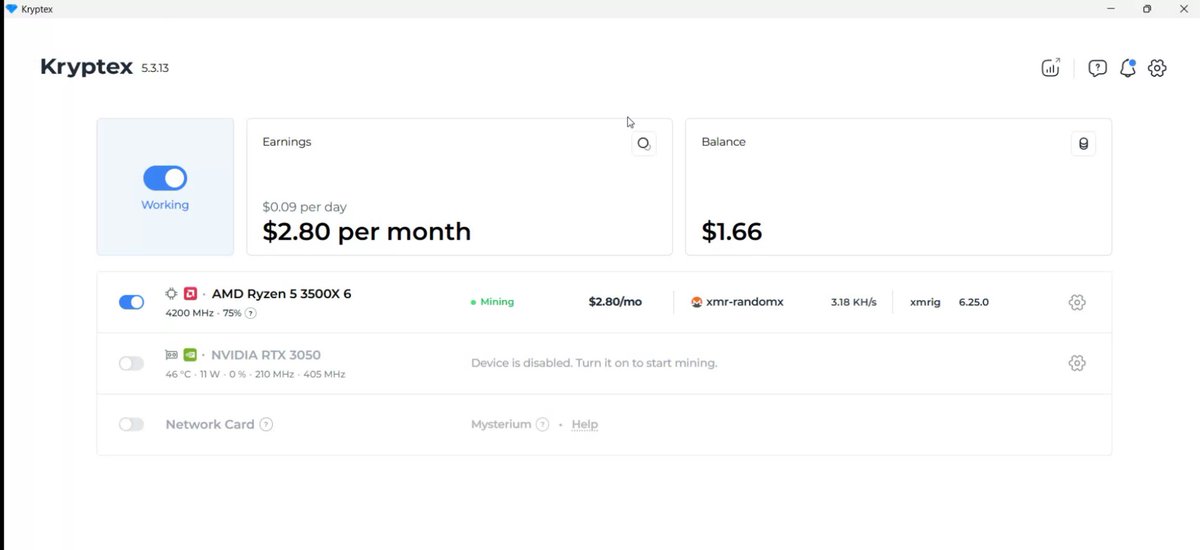Click the Earnings card heading
Image resolution: width=1200 pixels, height=550 pixels.
pos(287,142)
